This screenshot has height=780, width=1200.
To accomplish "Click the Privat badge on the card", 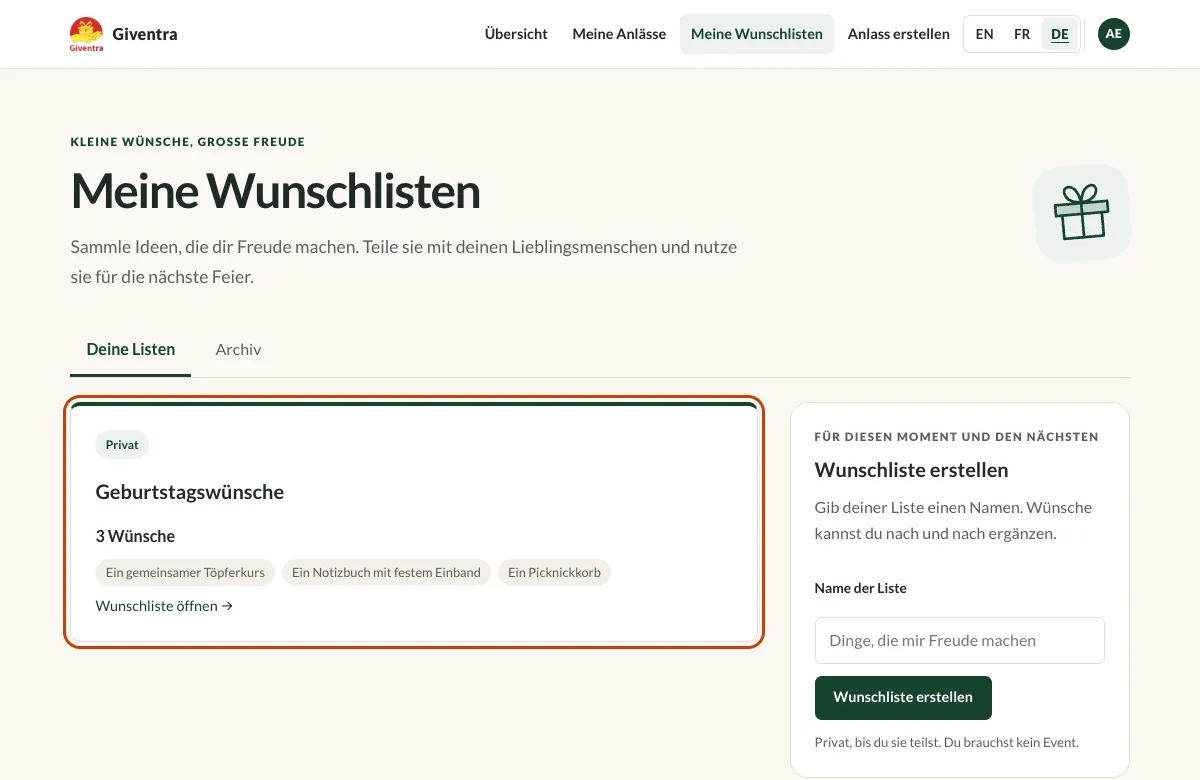I will (122, 445).
